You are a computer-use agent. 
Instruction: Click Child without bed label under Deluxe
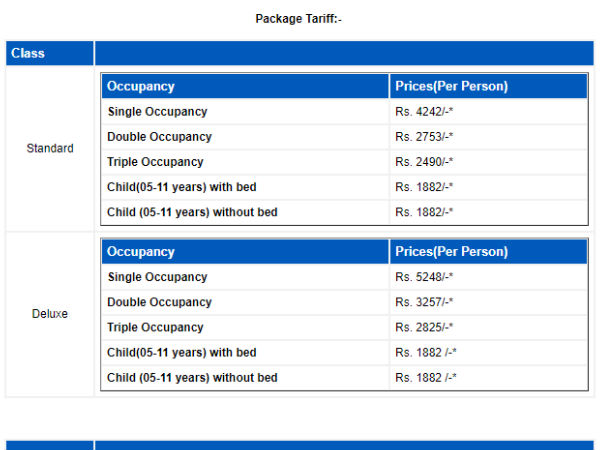[192, 378]
